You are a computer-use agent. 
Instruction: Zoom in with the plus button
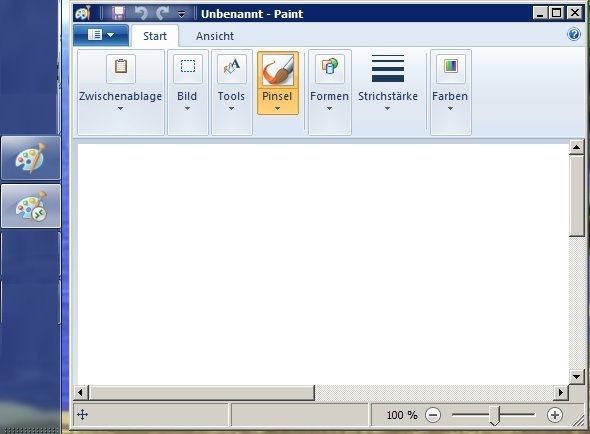click(x=554, y=415)
